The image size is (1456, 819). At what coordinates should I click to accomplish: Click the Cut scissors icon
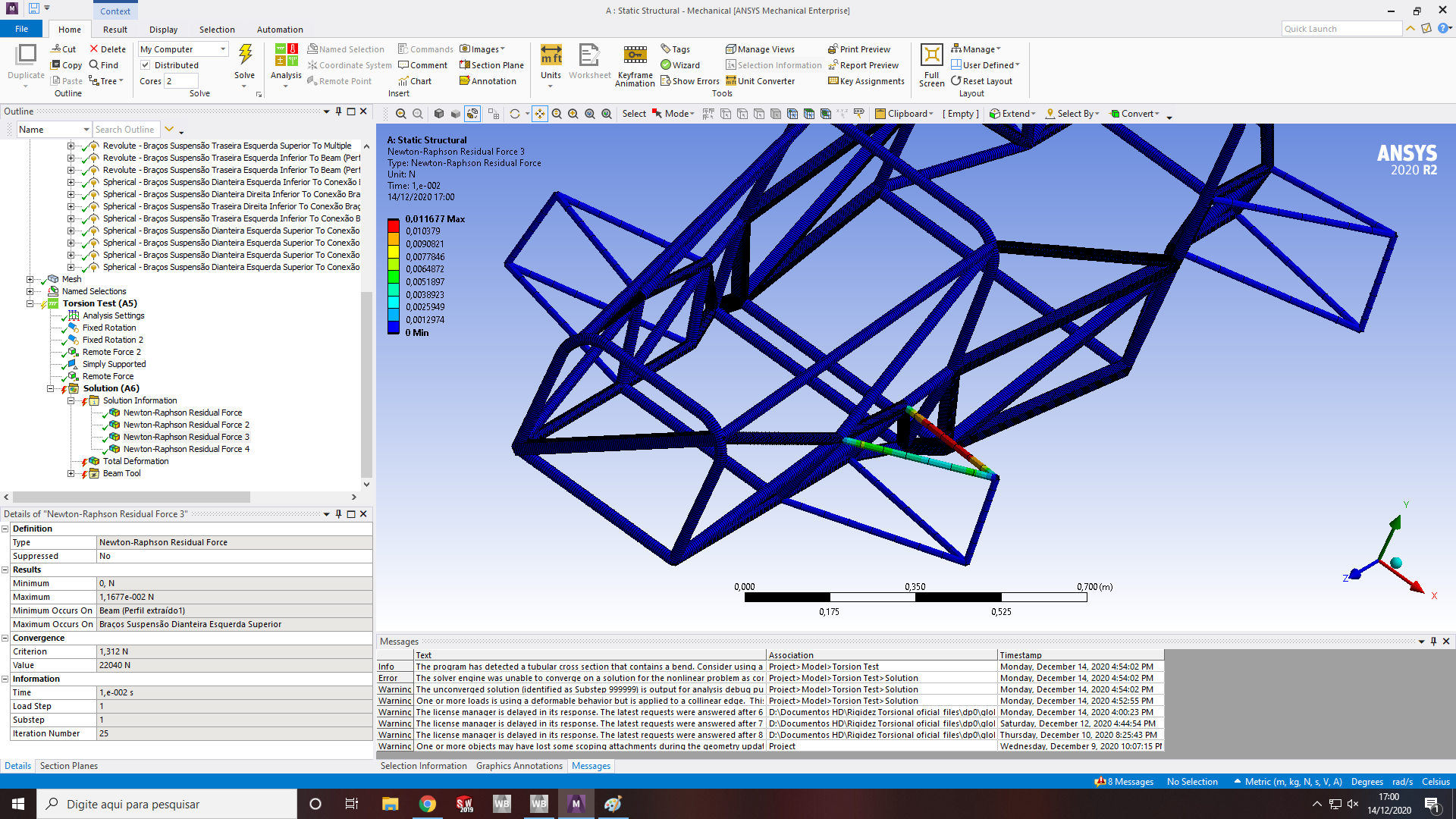pyautogui.click(x=56, y=49)
